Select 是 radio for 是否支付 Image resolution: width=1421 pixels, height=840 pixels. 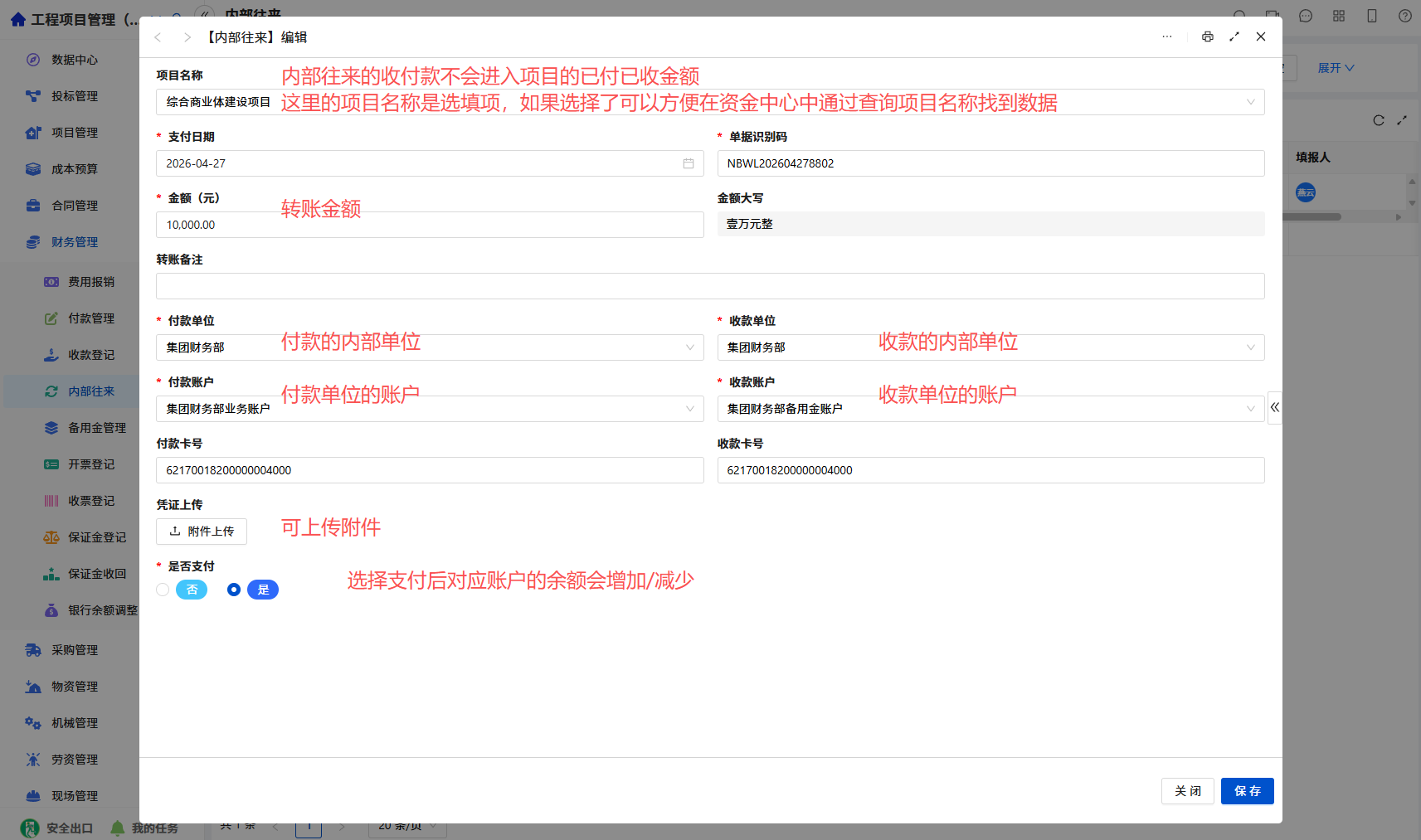234,590
